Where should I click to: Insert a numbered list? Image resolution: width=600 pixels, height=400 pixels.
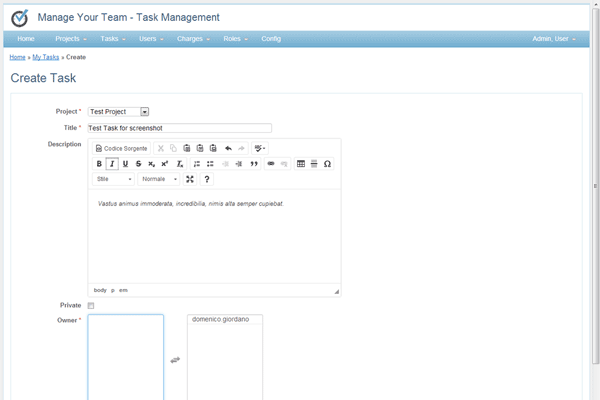click(197, 164)
